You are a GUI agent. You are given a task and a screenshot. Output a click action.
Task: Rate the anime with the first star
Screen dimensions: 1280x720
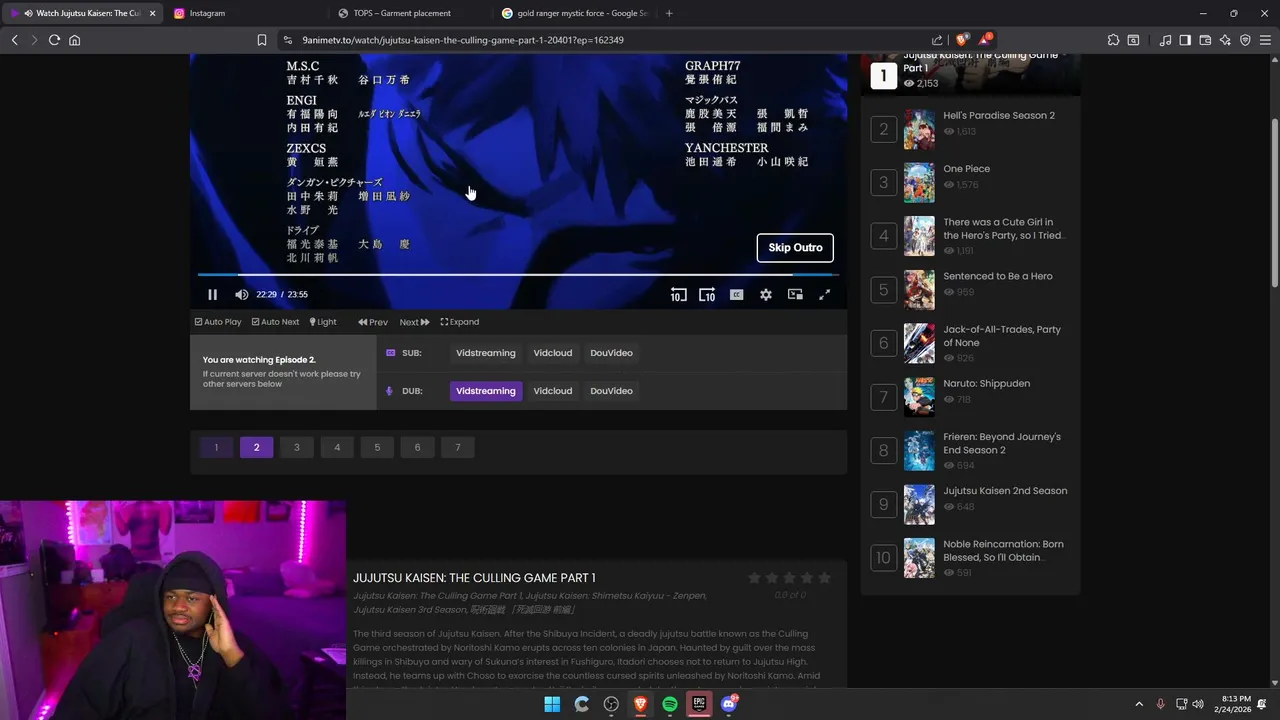click(x=754, y=578)
